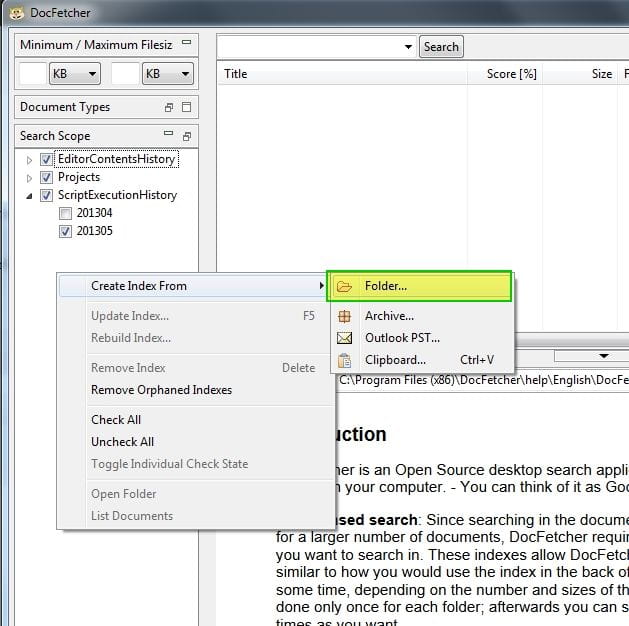Select the EditorContentsHistory tree label
The image size is (629, 626).
pyautogui.click(x=116, y=159)
